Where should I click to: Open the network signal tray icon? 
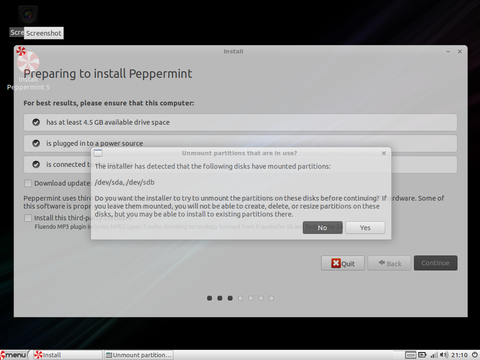(x=434, y=355)
